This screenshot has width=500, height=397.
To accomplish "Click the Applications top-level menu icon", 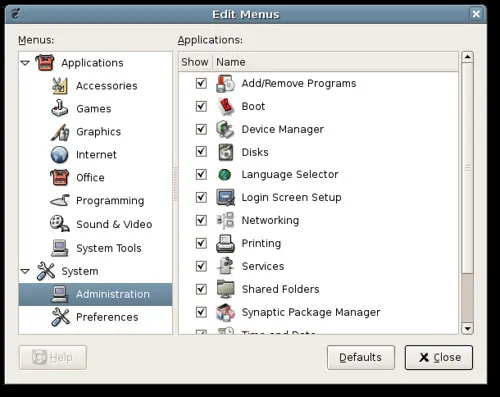I will [x=45, y=63].
